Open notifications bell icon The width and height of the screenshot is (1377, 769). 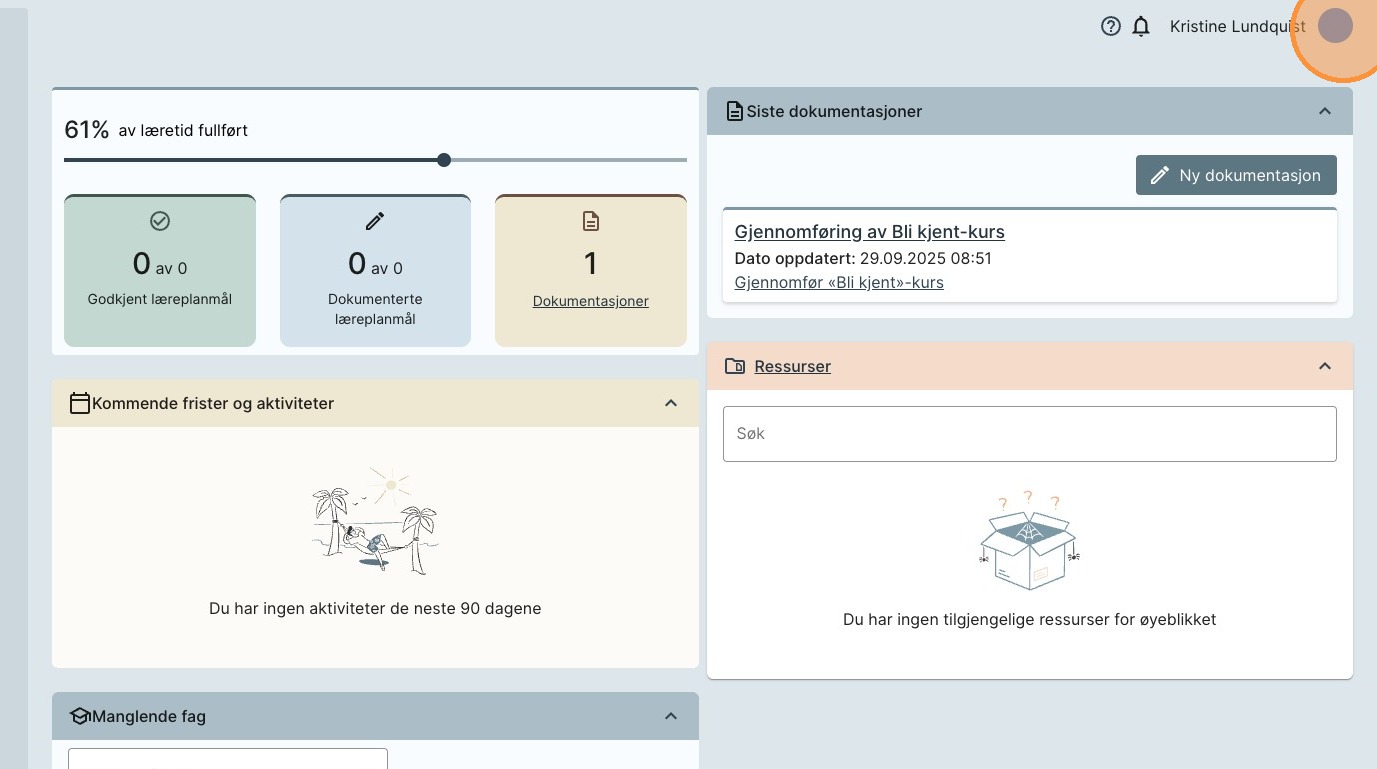click(1141, 27)
